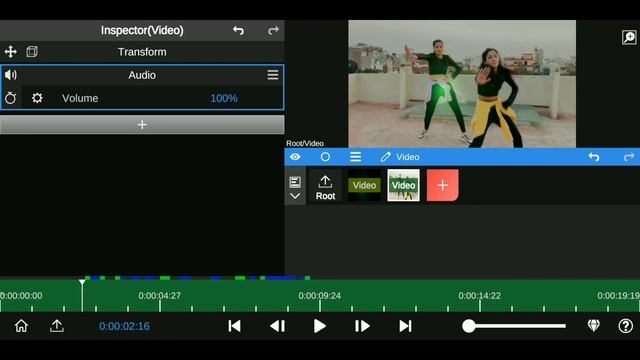Open help question mark icon
The image size is (640, 360).
coord(625,326)
